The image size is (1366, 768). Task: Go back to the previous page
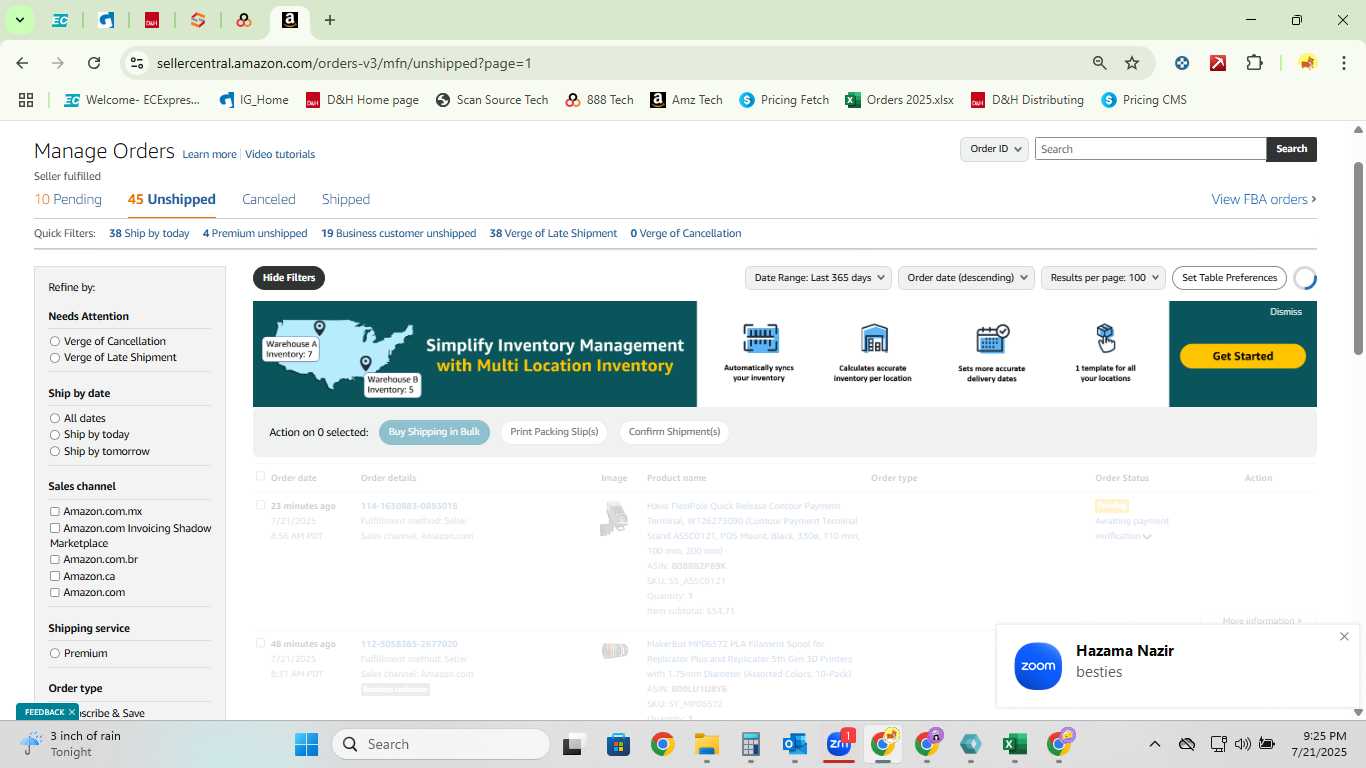(x=22, y=63)
